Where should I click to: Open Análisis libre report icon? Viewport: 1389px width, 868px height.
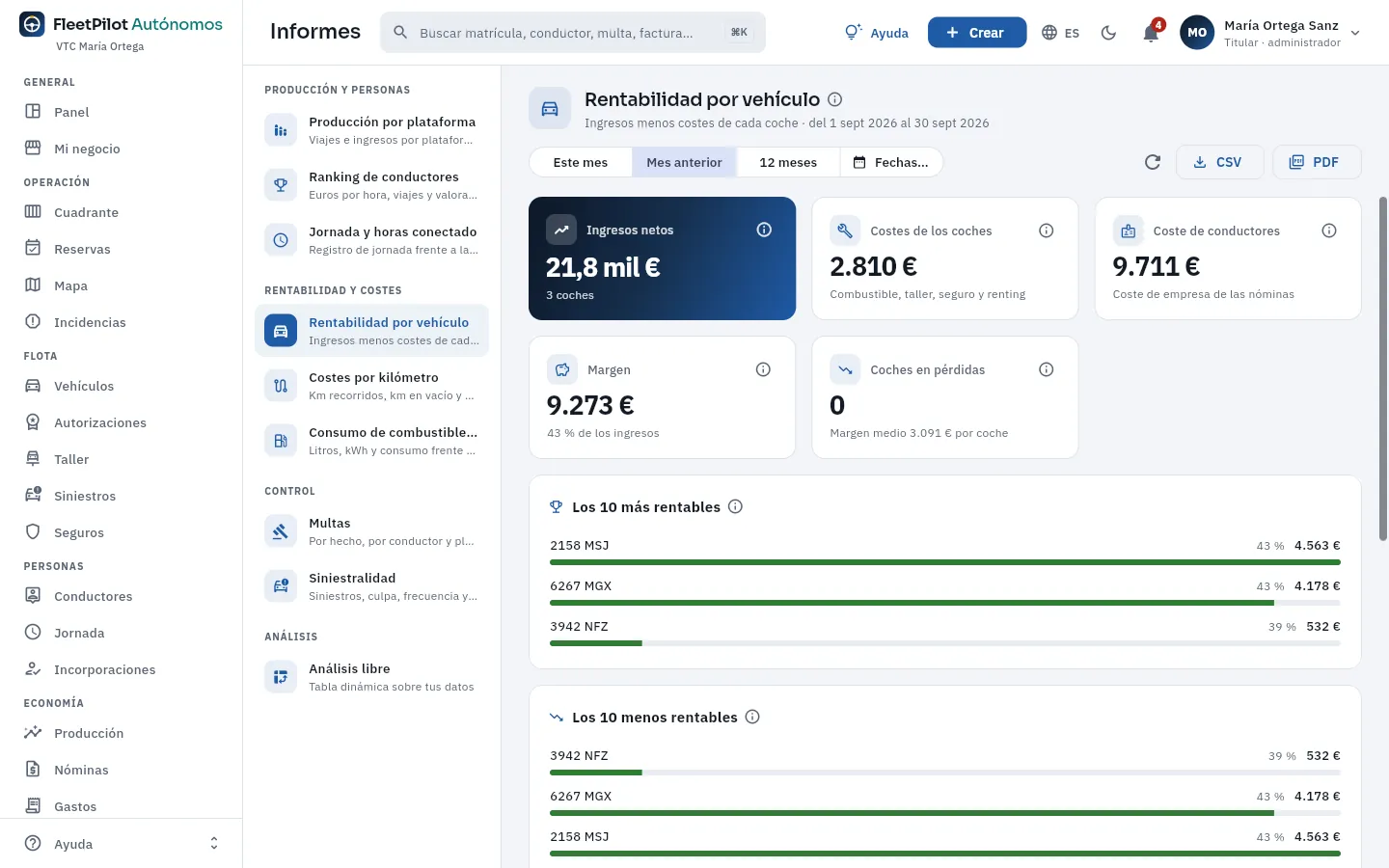(x=281, y=677)
